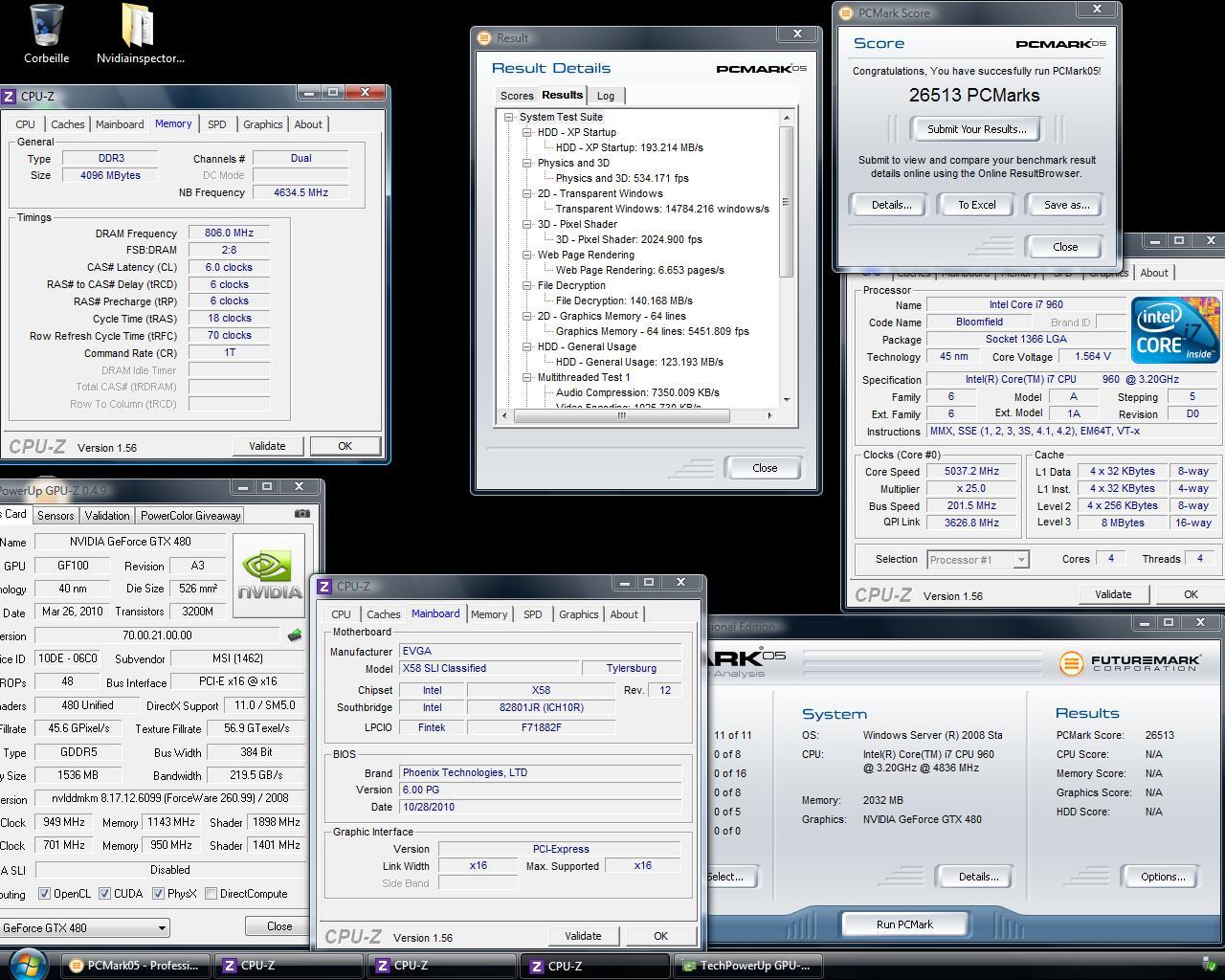The image size is (1225, 980).
Task: Collapse the Physics and 3D node
Action: [527, 163]
